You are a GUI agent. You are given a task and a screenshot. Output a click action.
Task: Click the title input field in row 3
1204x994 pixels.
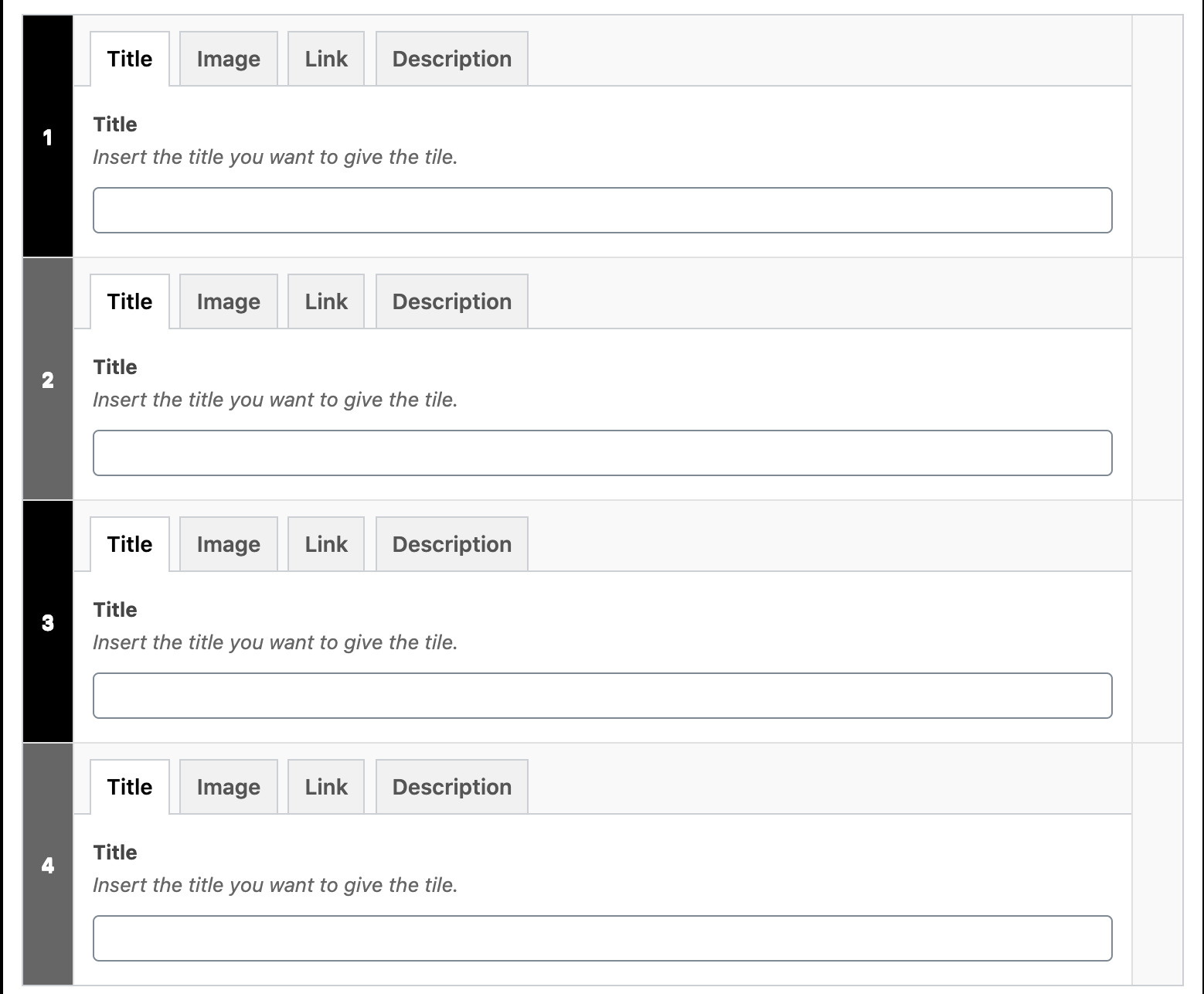point(602,696)
